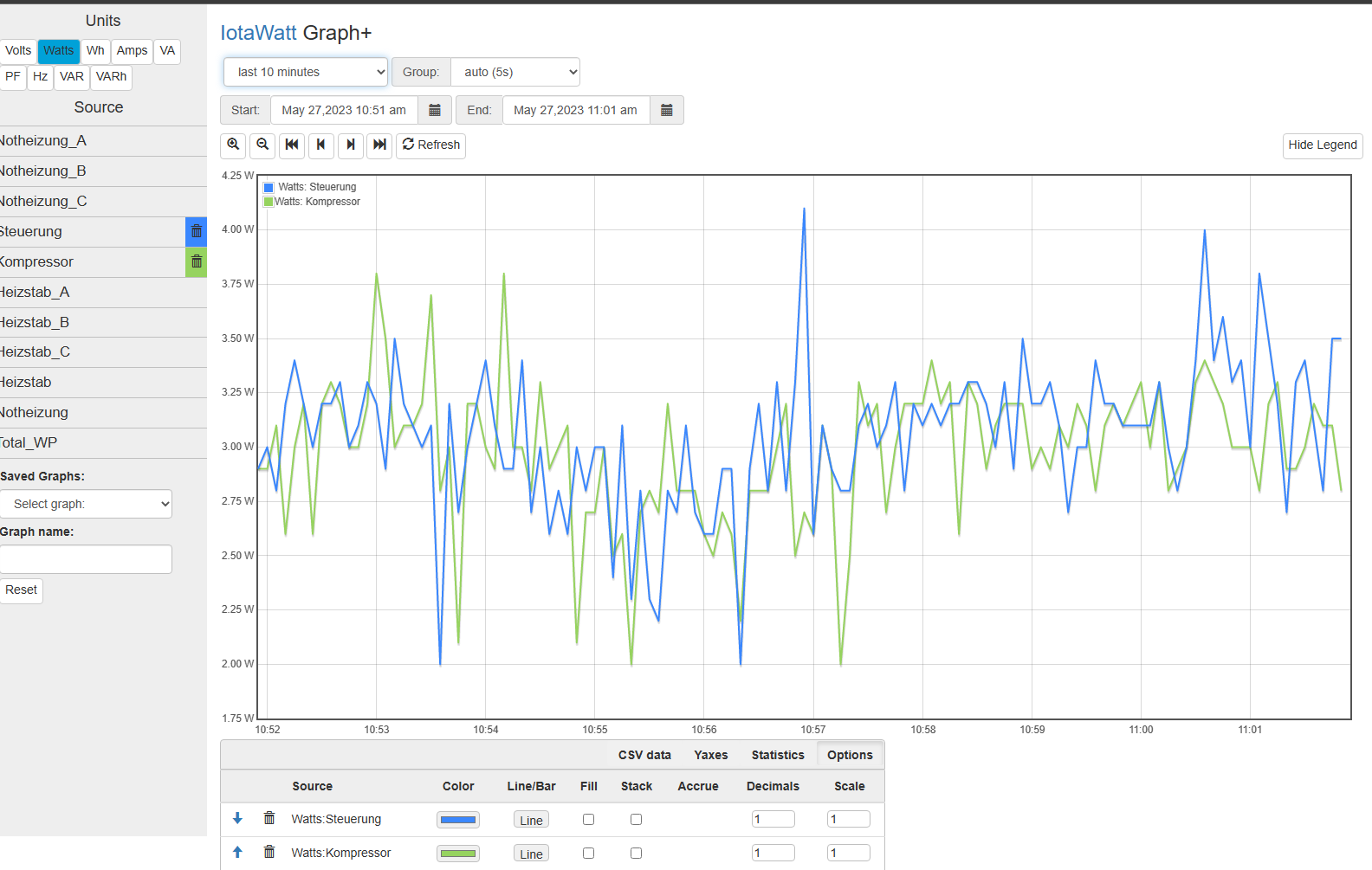
Task: Click the End date field
Action: coord(576,110)
